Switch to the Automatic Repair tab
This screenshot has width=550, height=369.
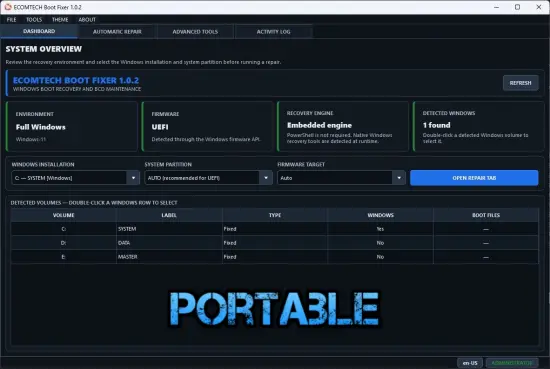pos(117,32)
